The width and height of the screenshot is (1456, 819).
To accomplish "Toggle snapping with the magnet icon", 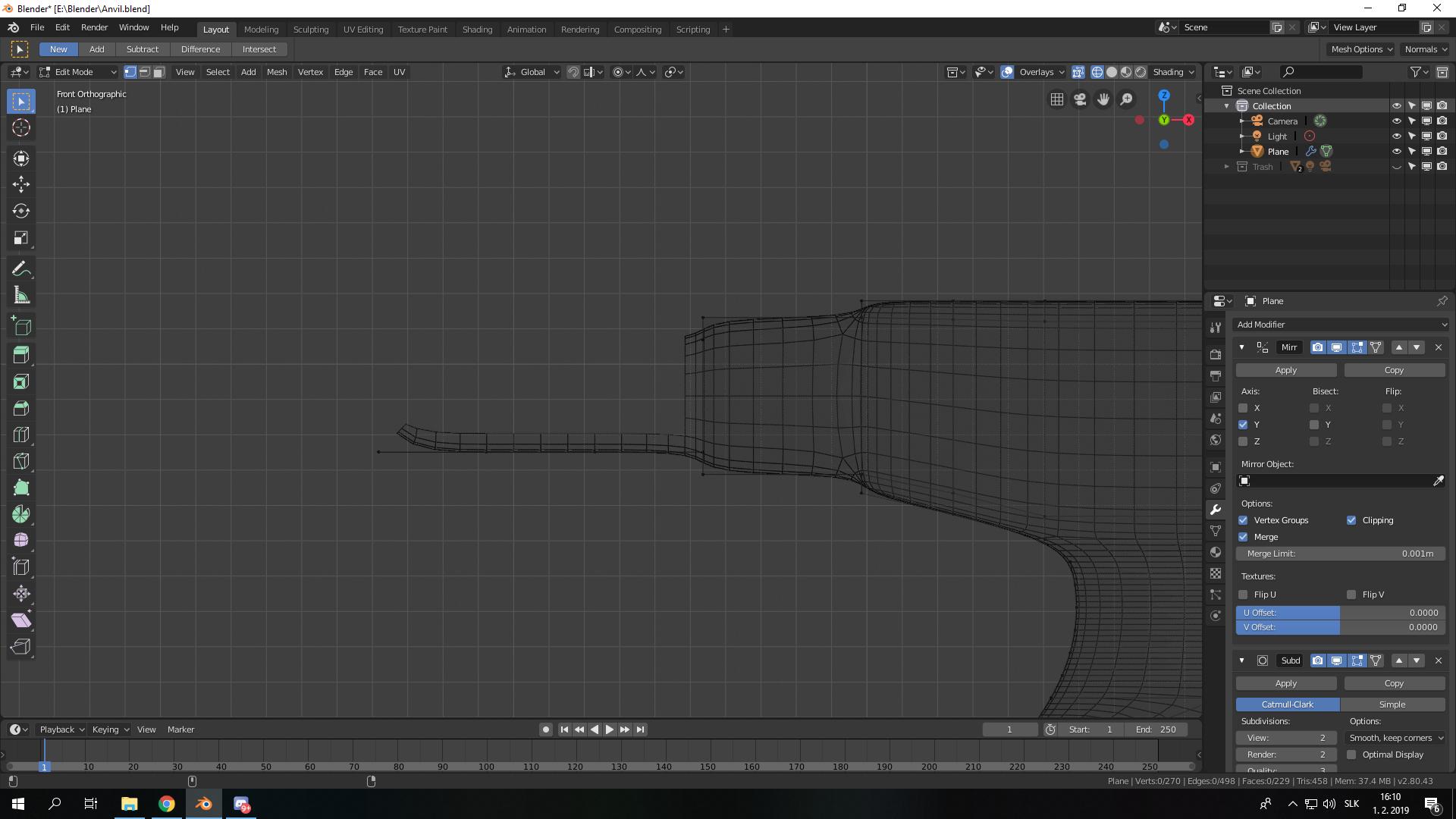I will pos(574,72).
